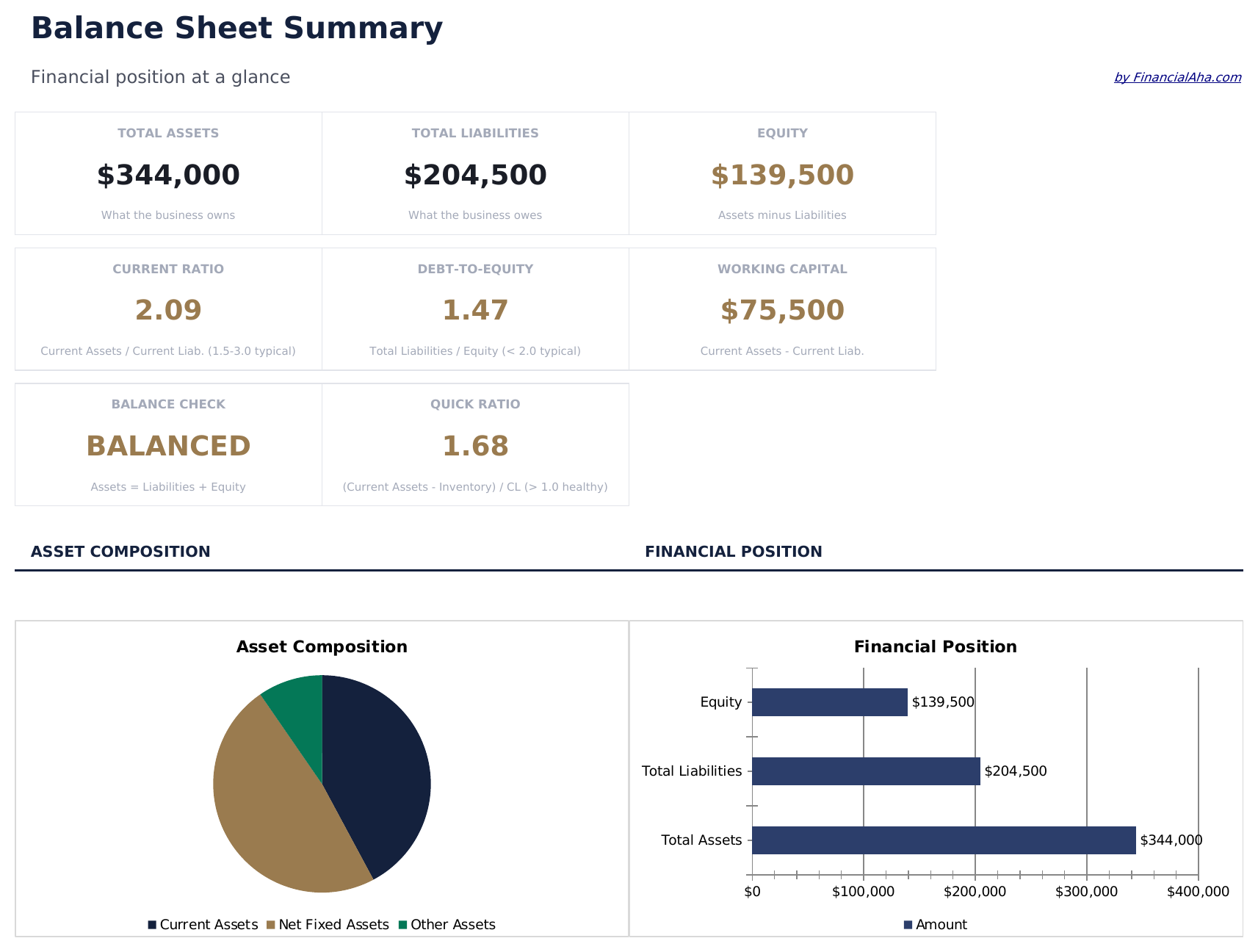This screenshot has width=1258, height=952.
Task: Click the Current Assets legend swatch
Action: [152, 925]
